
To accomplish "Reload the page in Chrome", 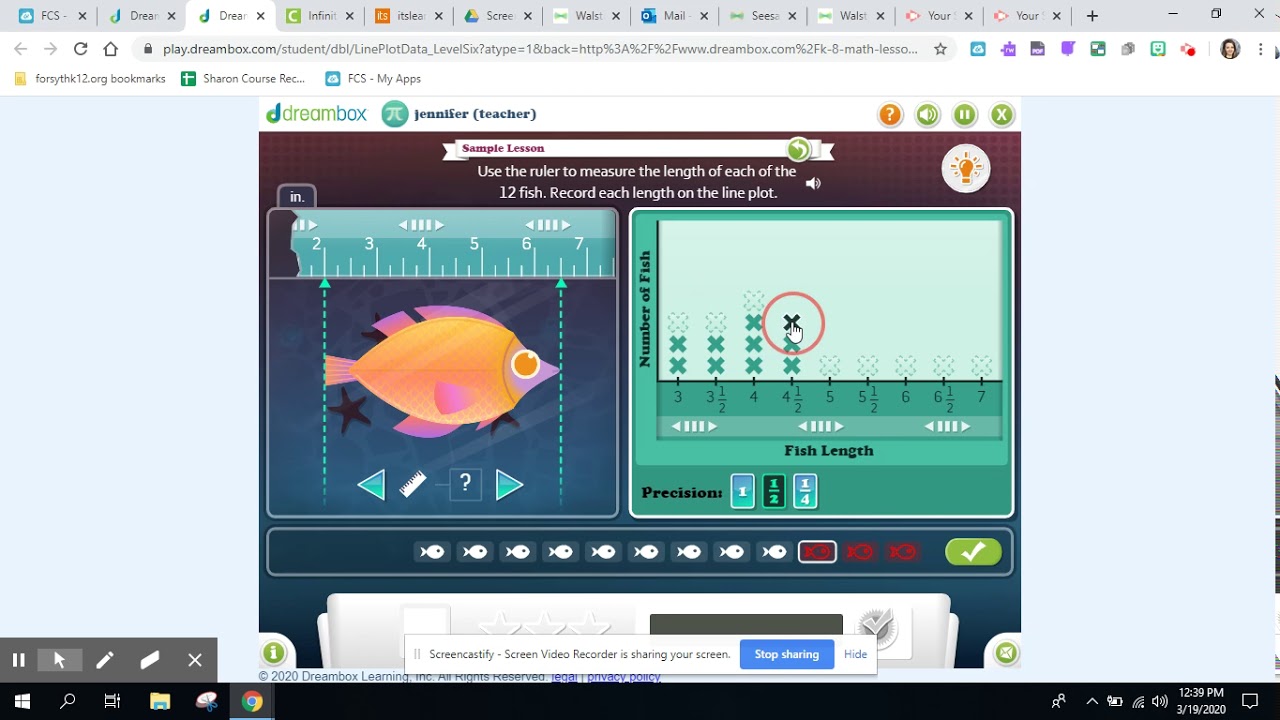I will pos(81,49).
